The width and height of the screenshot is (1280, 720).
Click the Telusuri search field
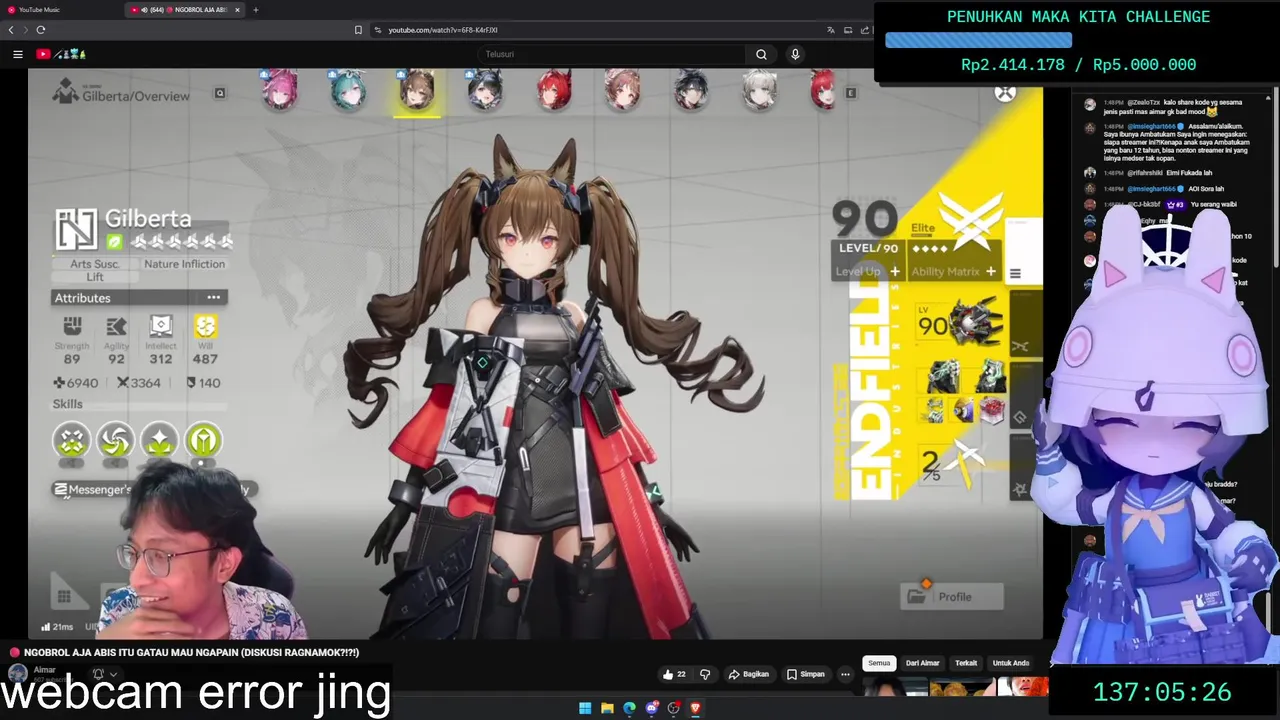[610, 54]
